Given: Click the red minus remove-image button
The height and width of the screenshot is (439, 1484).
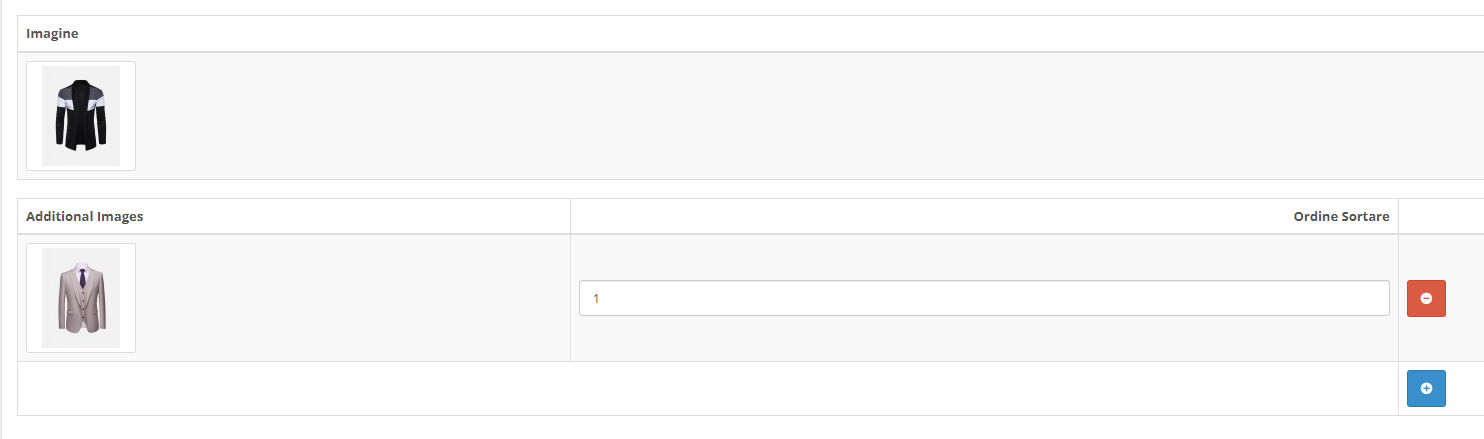Looking at the screenshot, I should point(1426,298).
